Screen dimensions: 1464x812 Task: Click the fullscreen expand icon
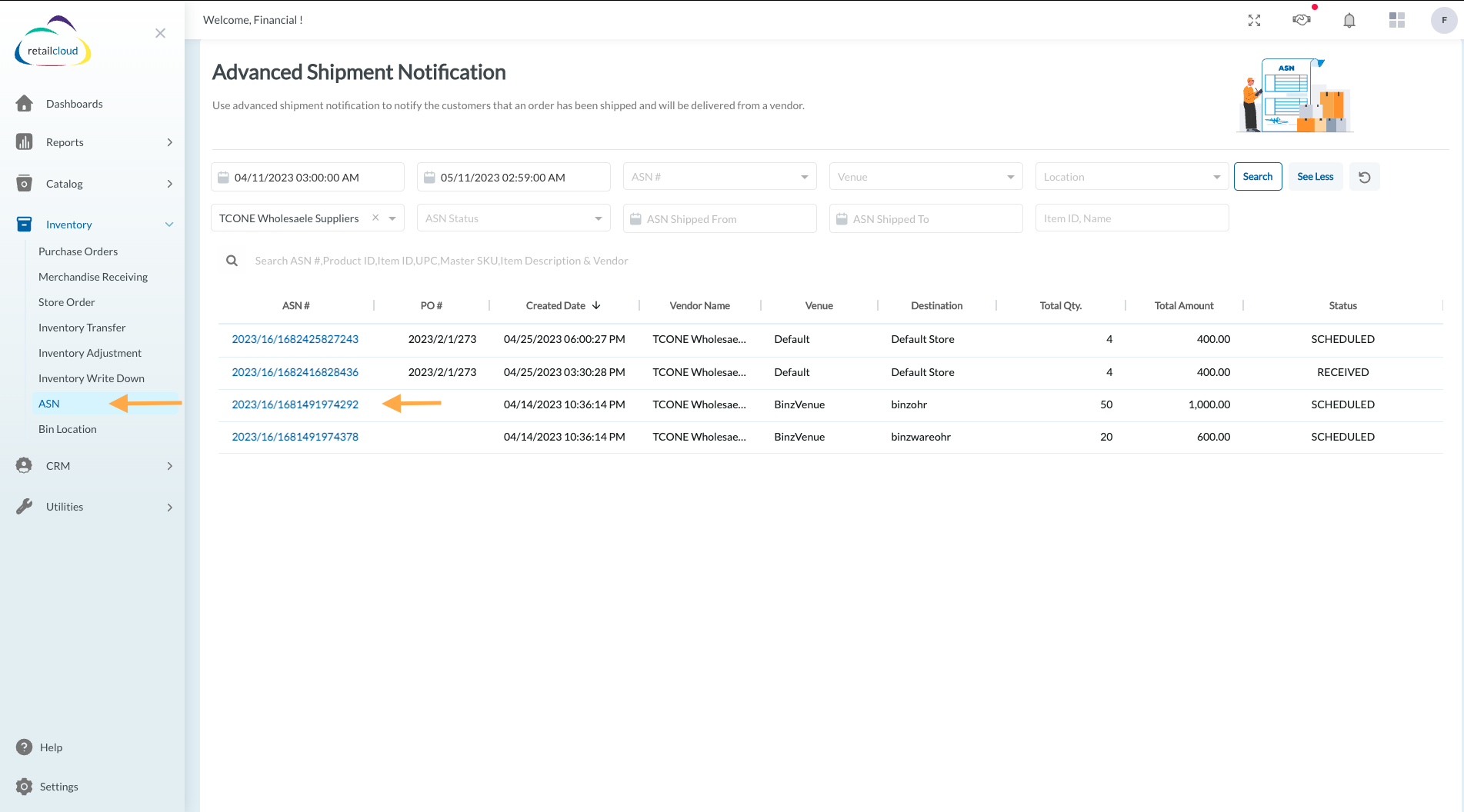1254,21
